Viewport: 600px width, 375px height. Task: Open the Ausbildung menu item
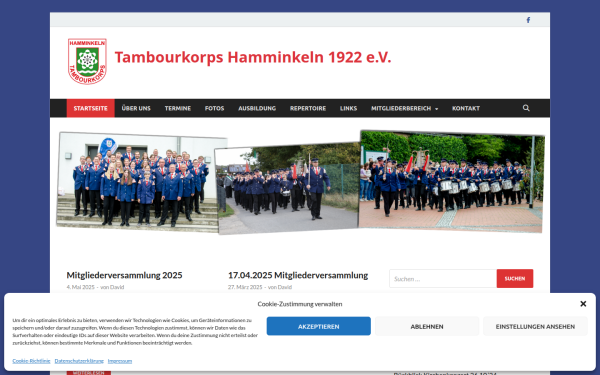(x=257, y=108)
